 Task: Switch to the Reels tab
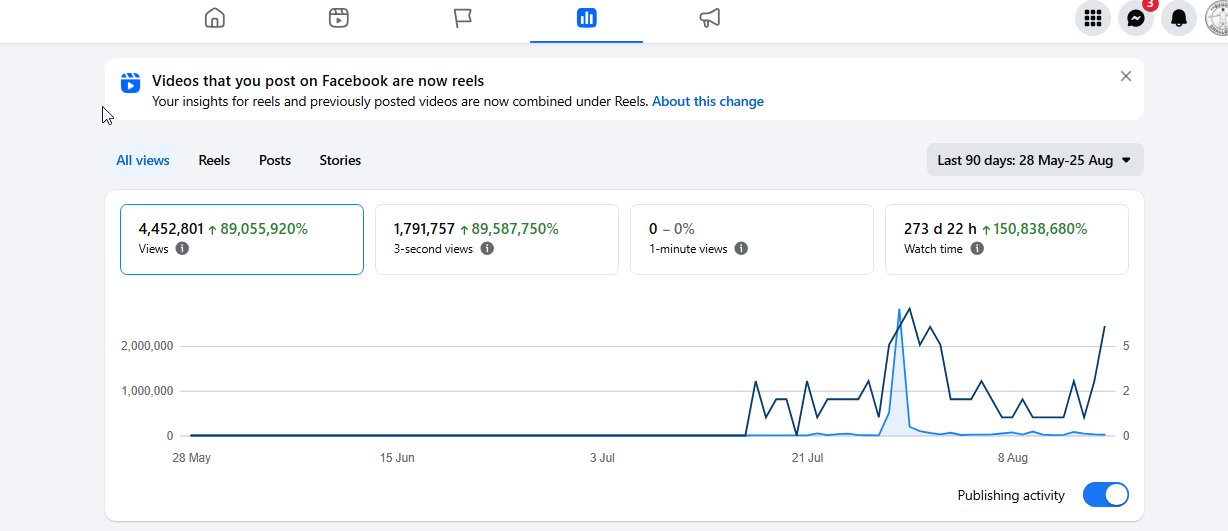214,160
